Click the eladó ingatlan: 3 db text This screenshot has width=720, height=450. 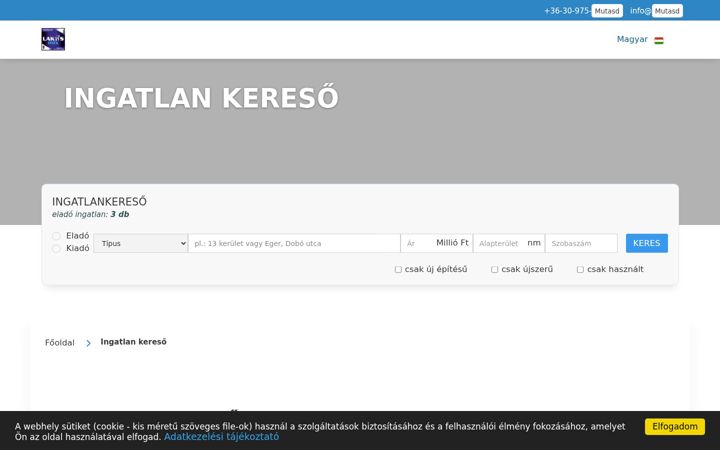coord(90,214)
